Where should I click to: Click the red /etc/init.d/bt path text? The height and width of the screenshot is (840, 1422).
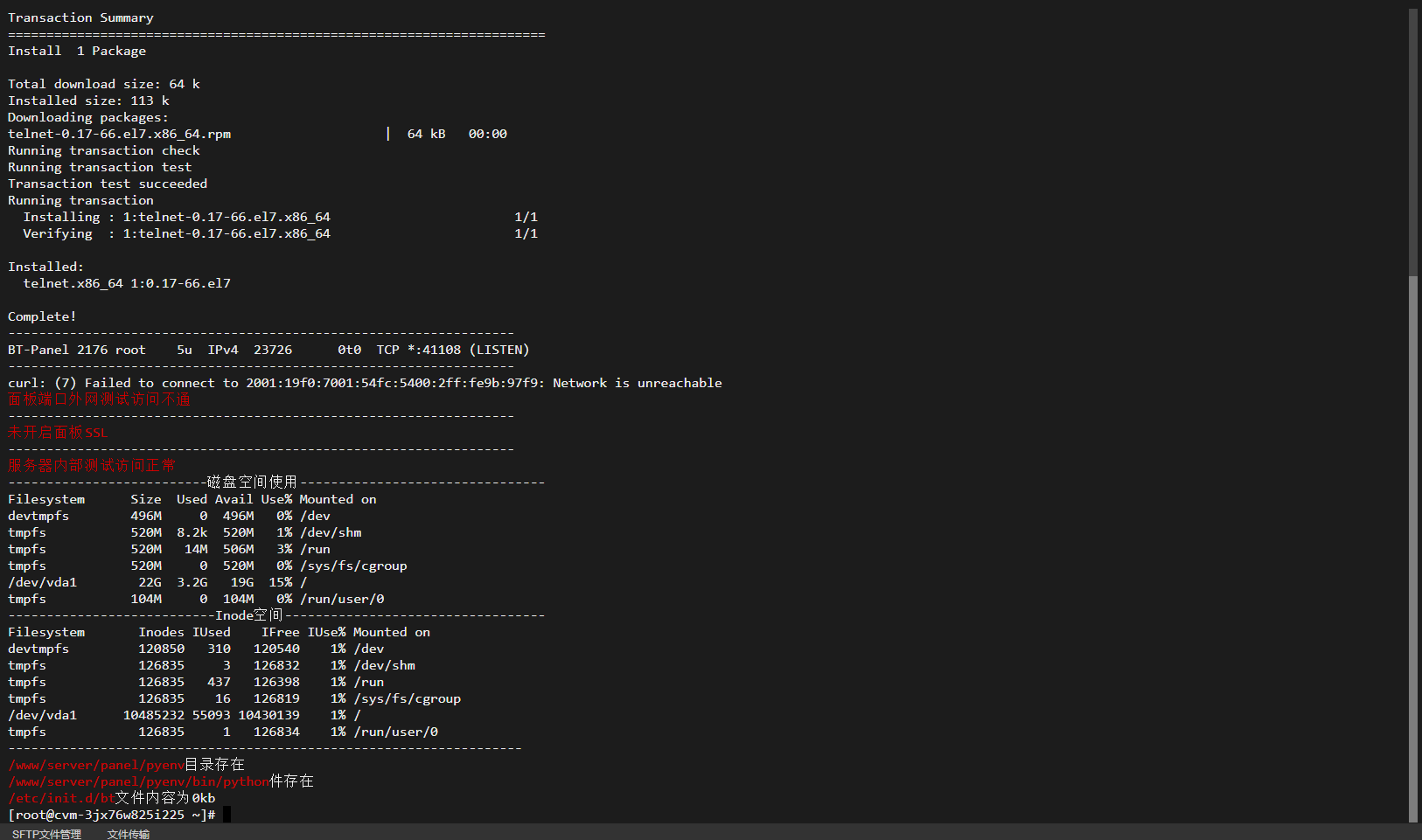(61, 798)
